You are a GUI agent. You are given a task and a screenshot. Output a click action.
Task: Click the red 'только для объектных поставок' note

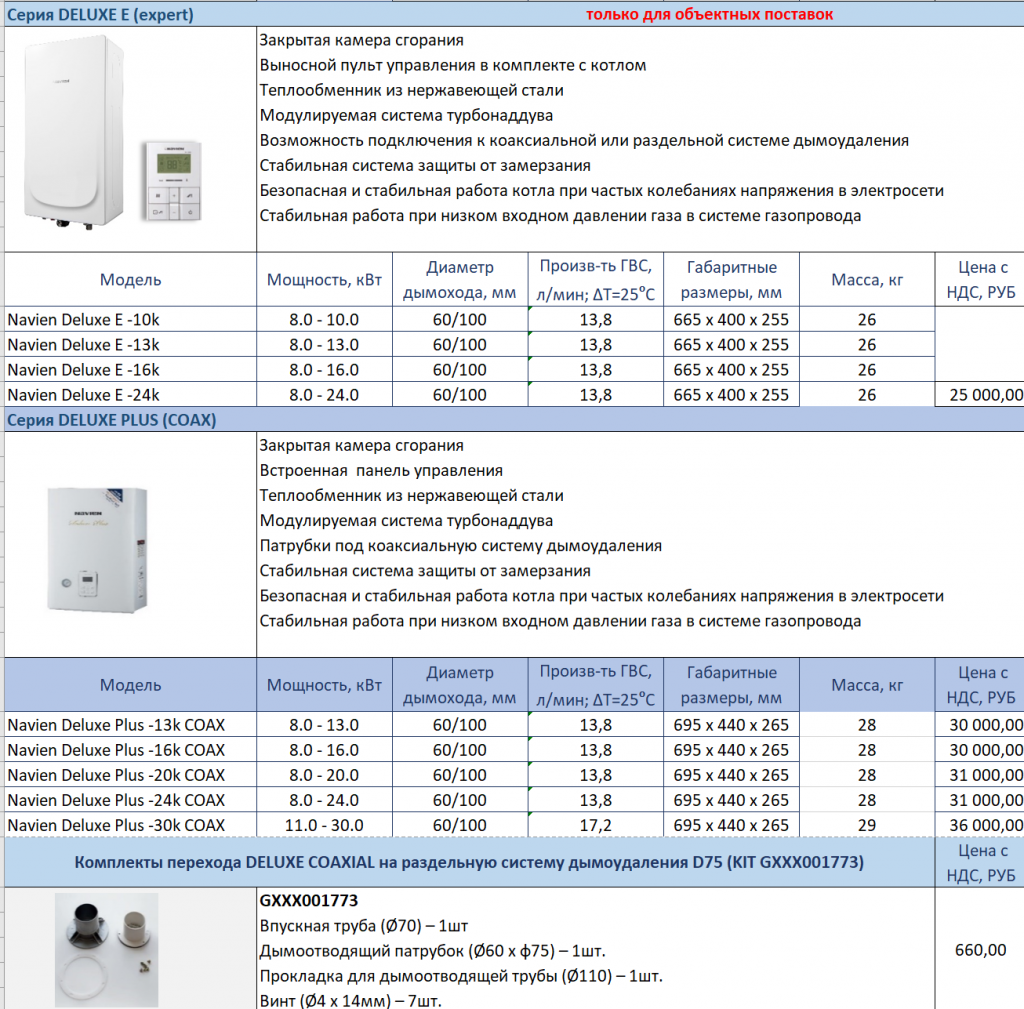(x=709, y=14)
